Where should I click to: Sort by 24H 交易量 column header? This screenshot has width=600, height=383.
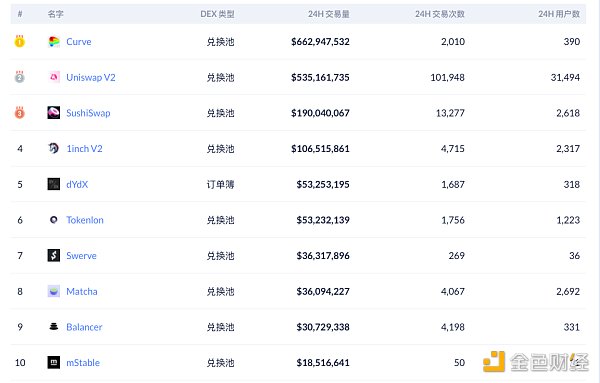[x=328, y=14]
